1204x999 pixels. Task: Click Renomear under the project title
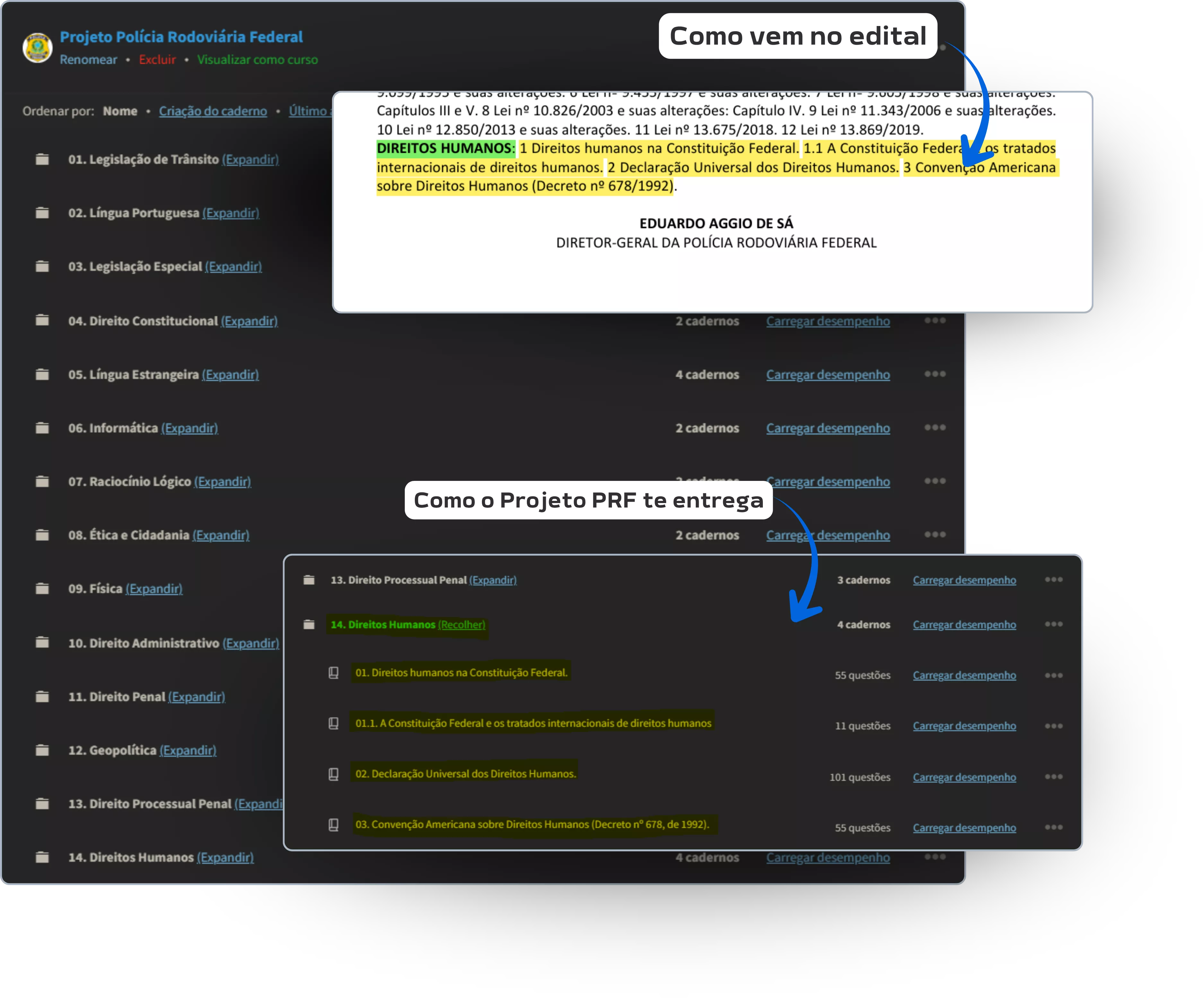pos(88,60)
